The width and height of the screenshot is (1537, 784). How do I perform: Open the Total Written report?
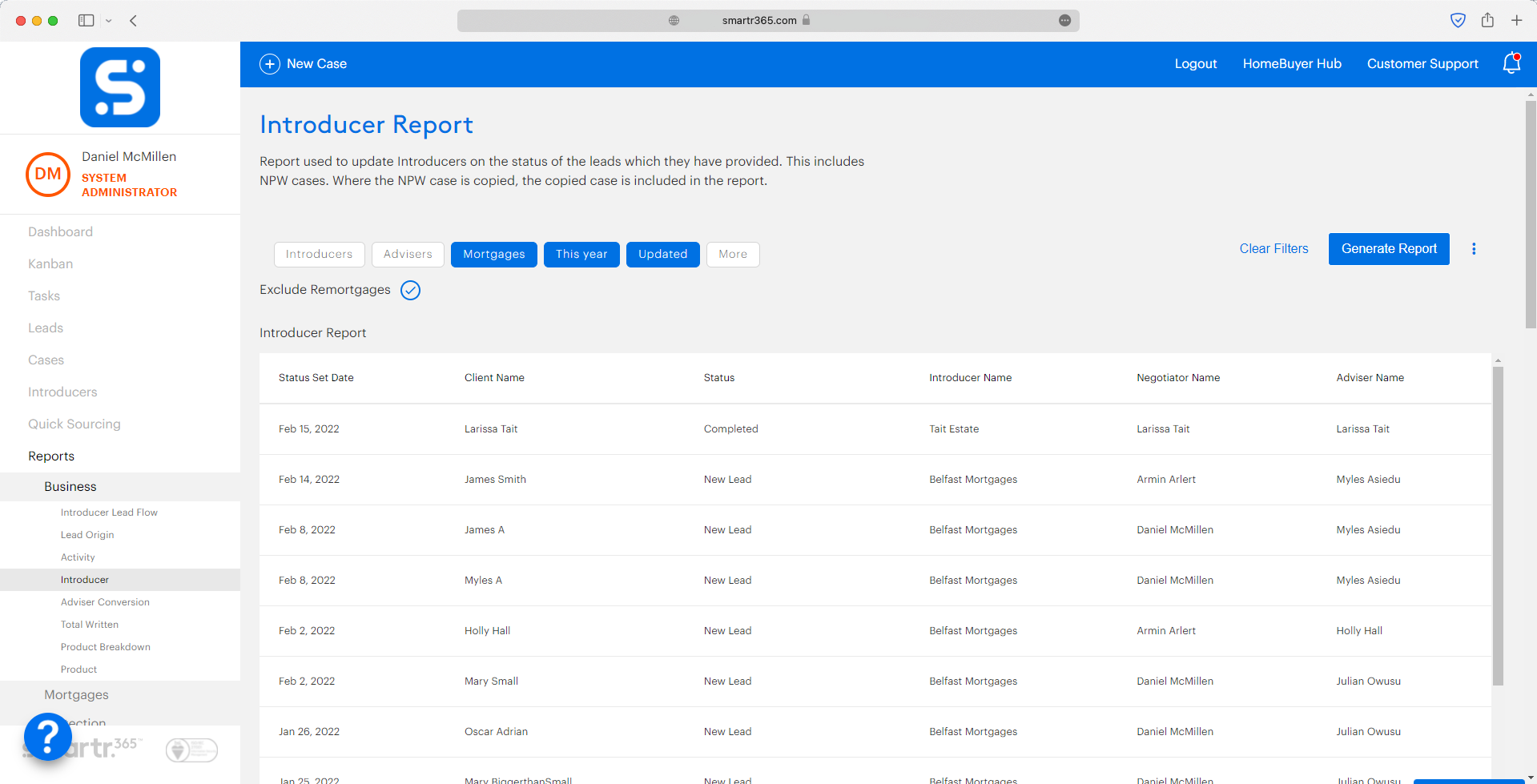coord(90,625)
